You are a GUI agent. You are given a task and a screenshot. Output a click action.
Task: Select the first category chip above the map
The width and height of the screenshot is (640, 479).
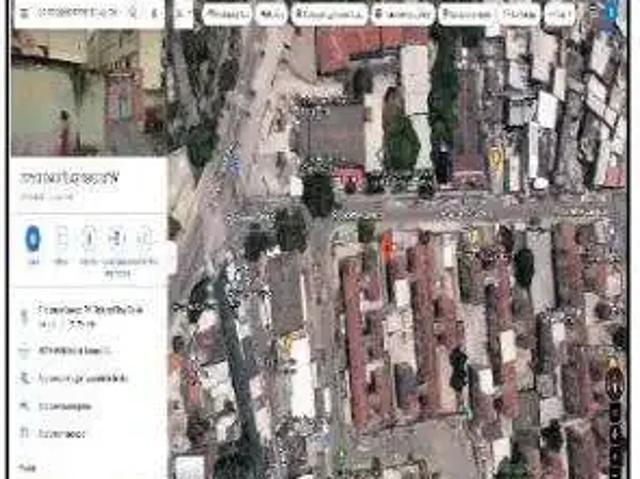[x=228, y=14]
